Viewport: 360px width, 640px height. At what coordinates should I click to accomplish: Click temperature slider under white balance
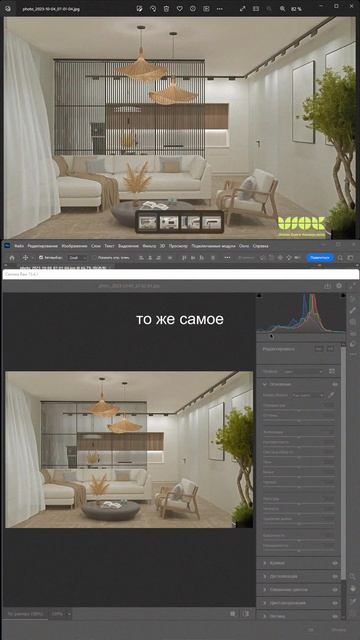(299, 410)
